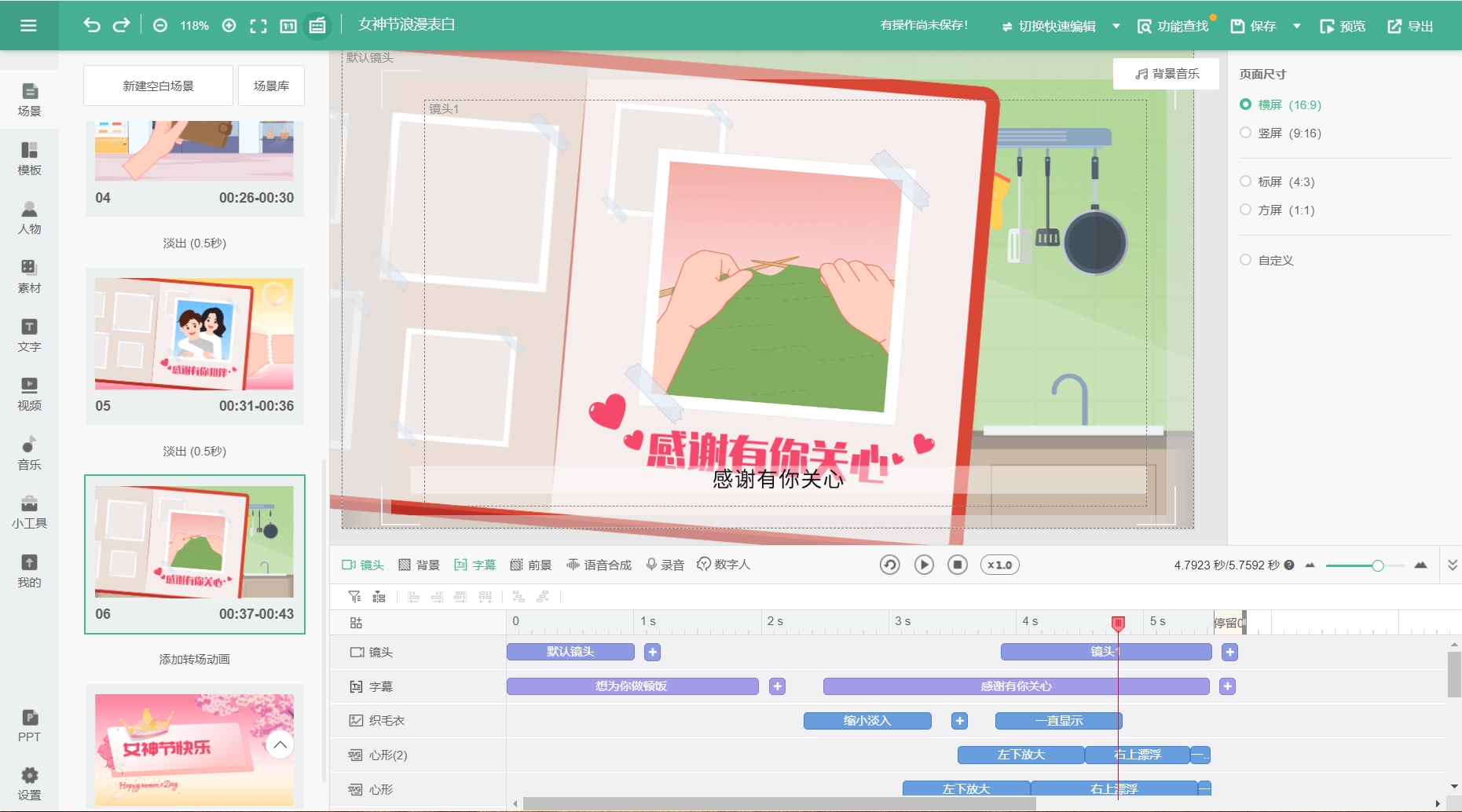Switch to 语音合成 speech synthesis tab
This screenshot has height=812, width=1462.
pyautogui.click(x=599, y=565)
